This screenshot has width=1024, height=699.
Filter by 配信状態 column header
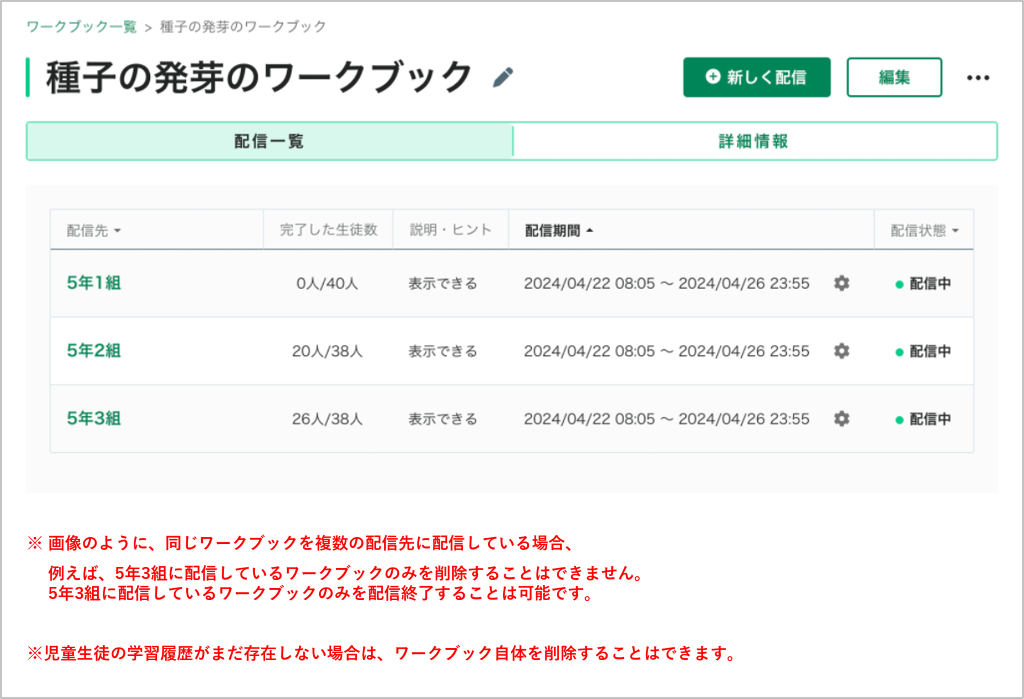[x=924, y=231]
